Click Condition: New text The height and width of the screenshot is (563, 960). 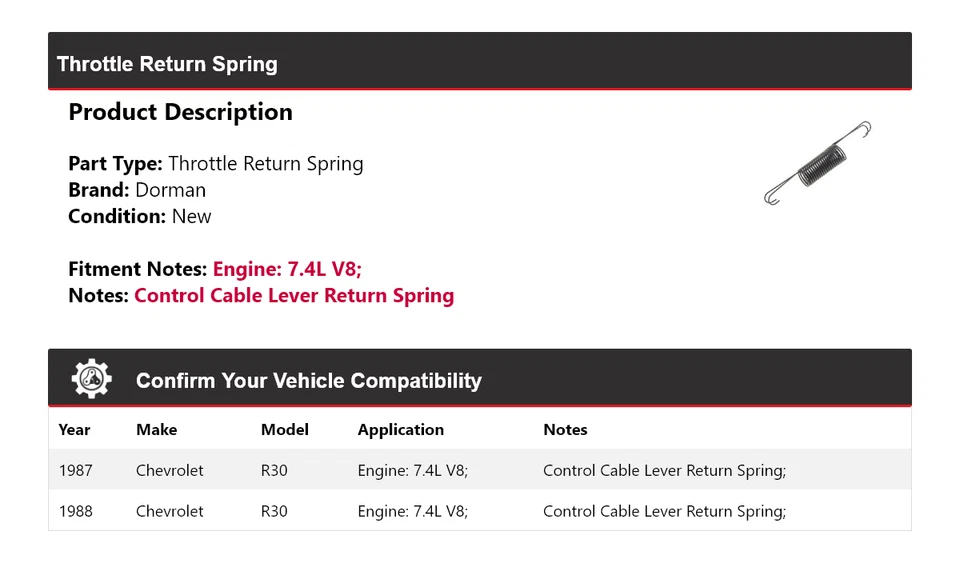tap(140, 216)
